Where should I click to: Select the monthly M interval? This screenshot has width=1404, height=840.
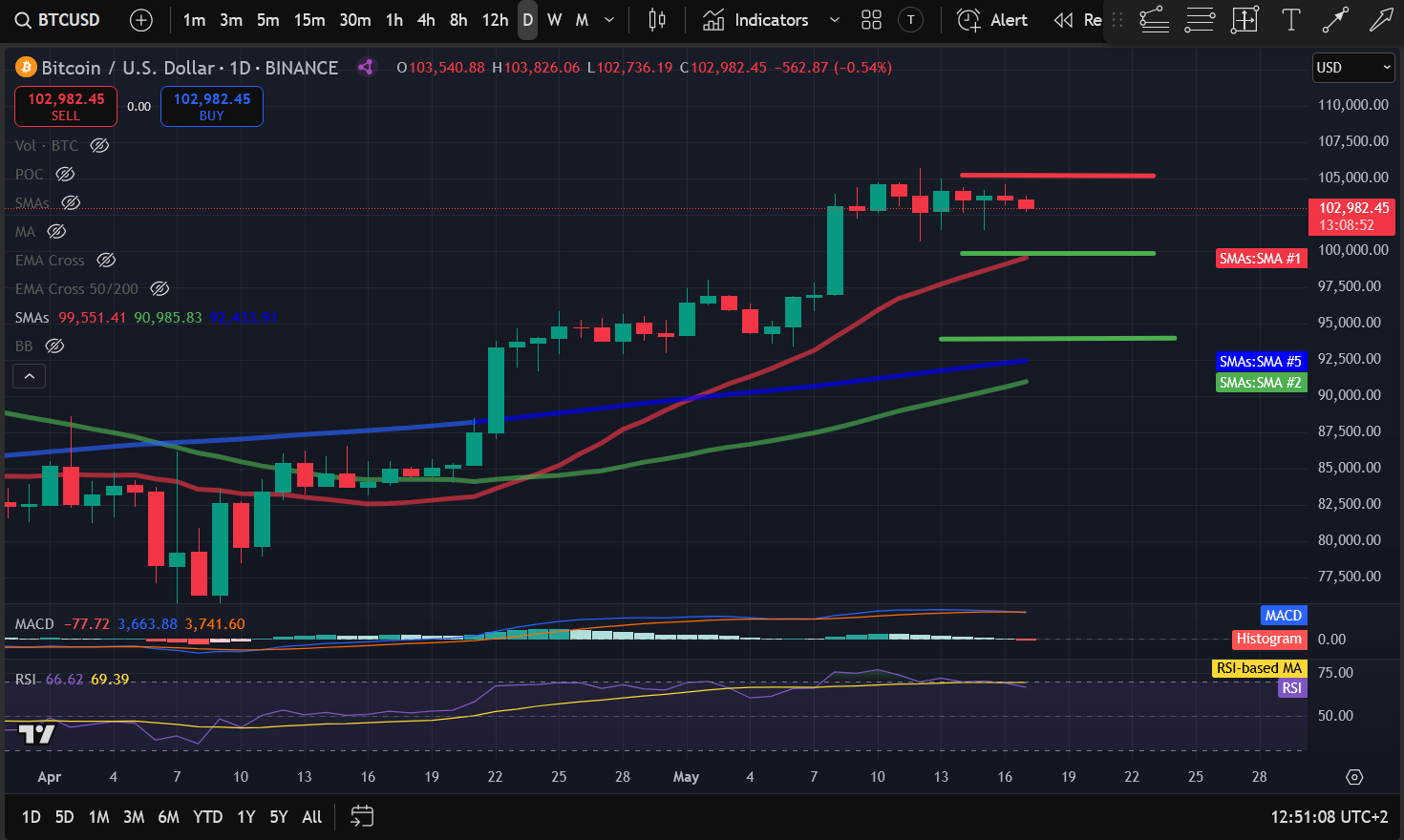pyautogui.click(x=582, y=20)
